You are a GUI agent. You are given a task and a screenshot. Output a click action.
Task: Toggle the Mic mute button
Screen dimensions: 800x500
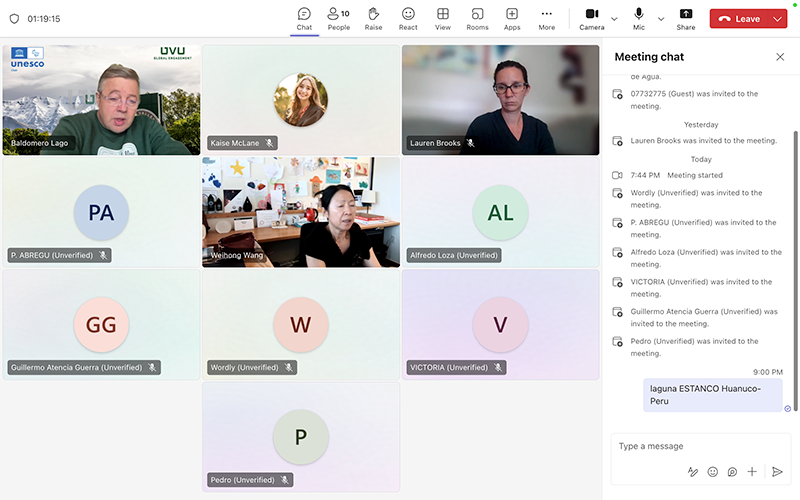point(639,18)
